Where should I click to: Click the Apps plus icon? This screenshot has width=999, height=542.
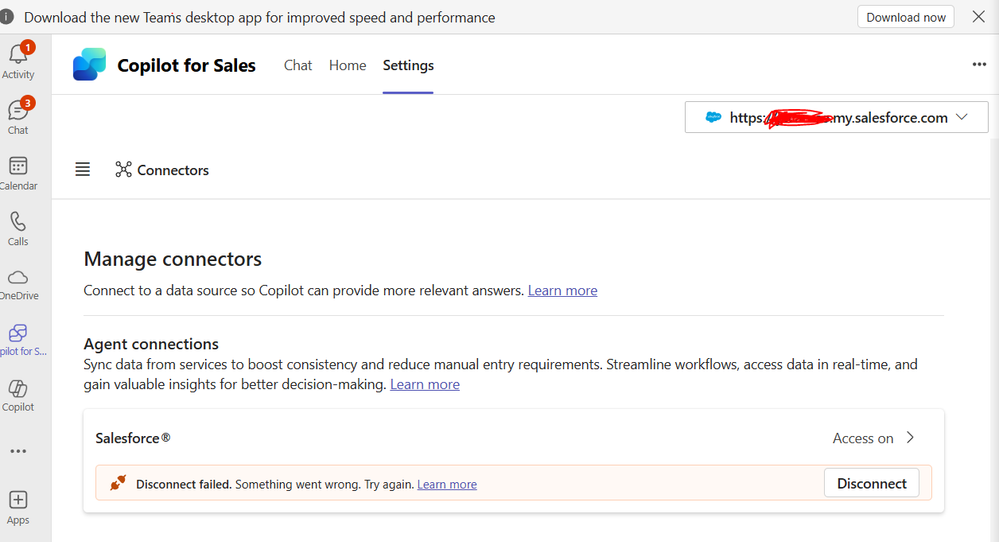(x=18, y=506)
